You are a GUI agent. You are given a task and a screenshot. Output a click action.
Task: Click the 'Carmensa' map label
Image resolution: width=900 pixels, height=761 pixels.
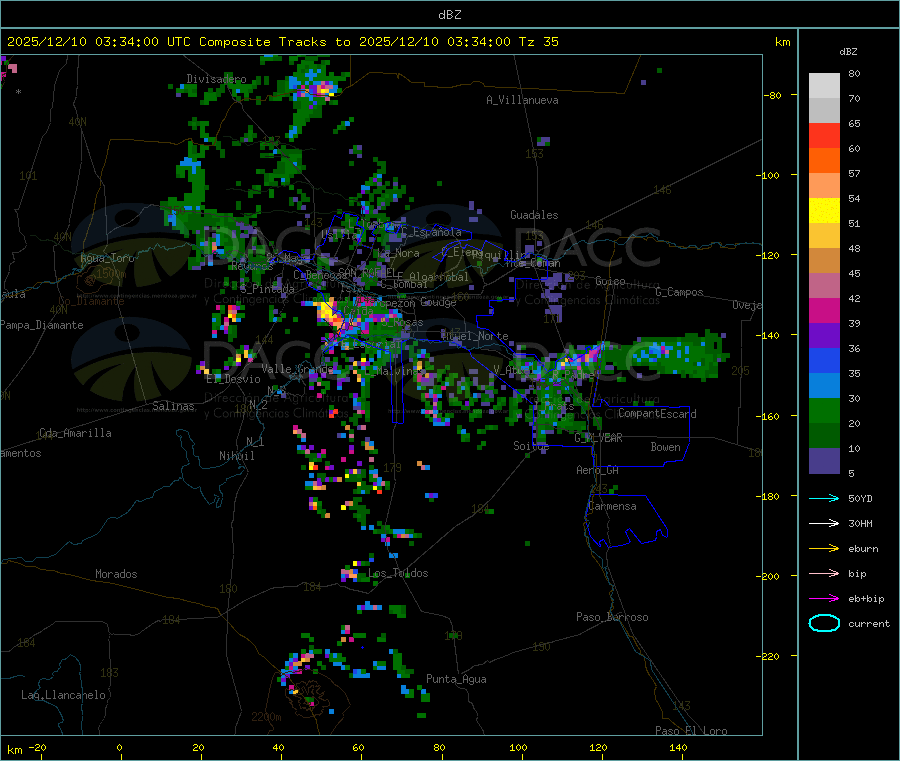pos(612,506)
